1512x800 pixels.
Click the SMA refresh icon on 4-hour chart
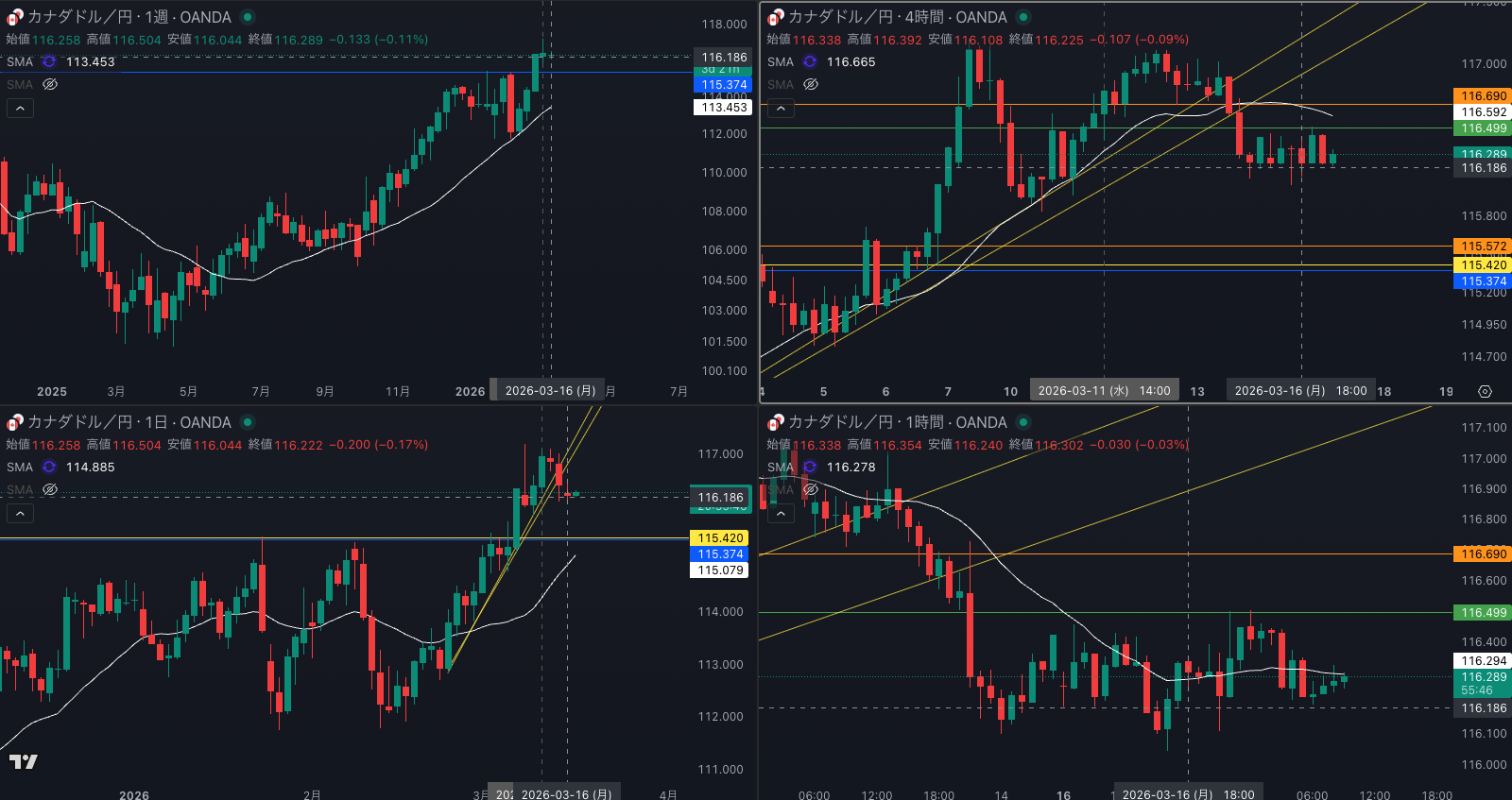click(810, 61)
